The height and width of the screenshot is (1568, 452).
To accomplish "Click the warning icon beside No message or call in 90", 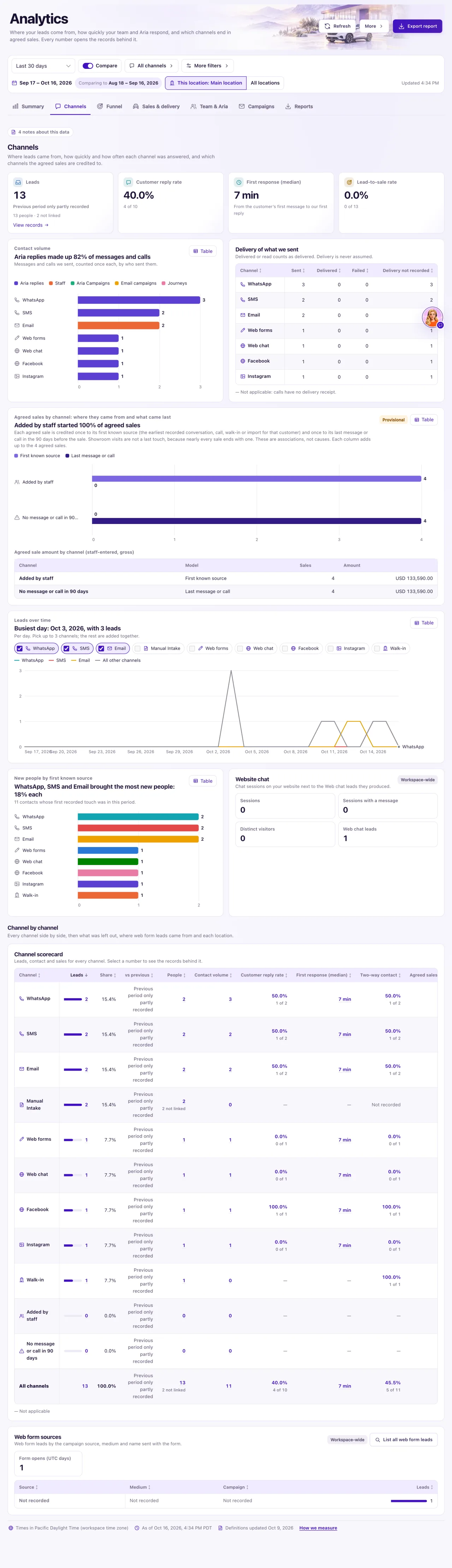I will [17, 517].
